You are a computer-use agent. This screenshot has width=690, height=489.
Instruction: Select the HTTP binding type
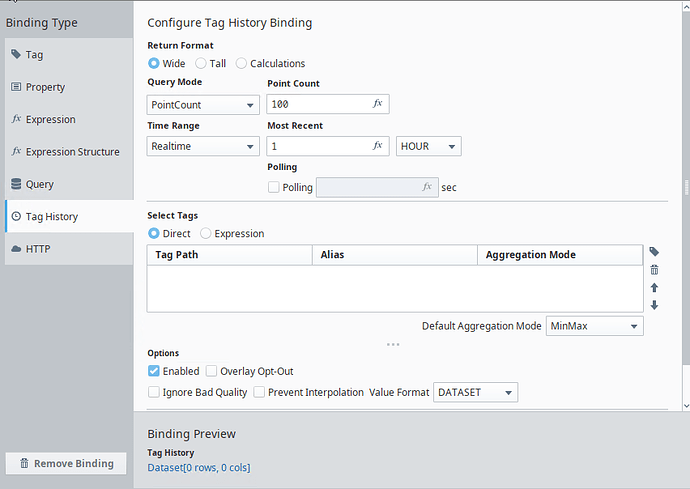[x=38, y=249]
